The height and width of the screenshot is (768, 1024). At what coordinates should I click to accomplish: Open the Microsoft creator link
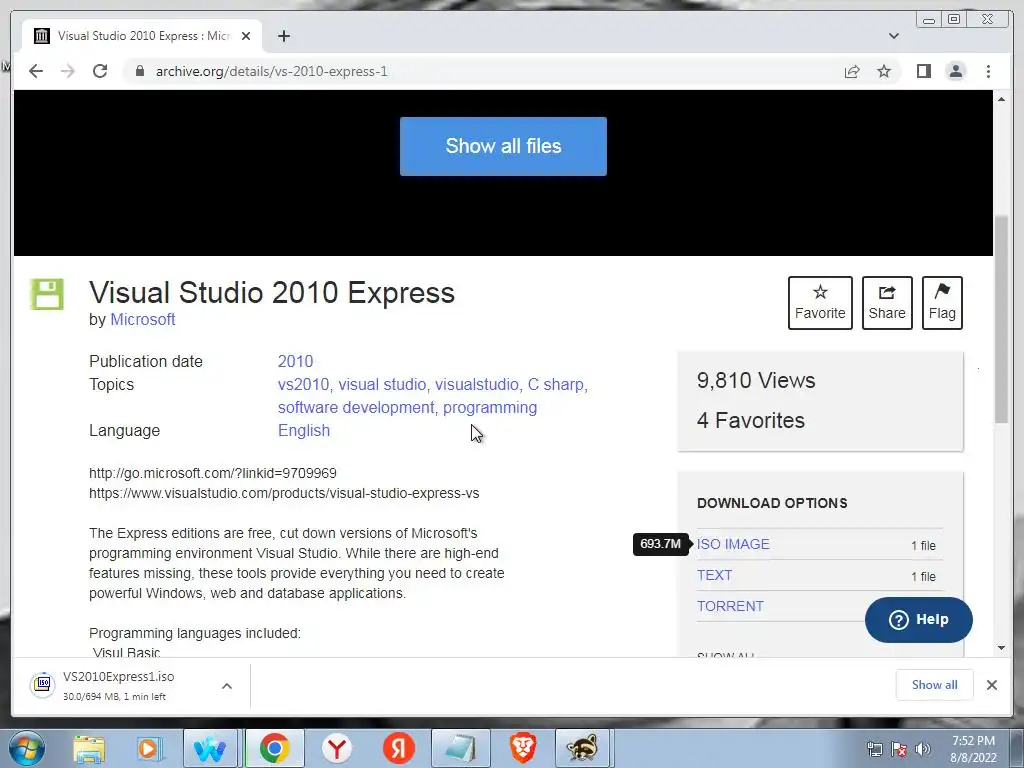coord(142,319)
